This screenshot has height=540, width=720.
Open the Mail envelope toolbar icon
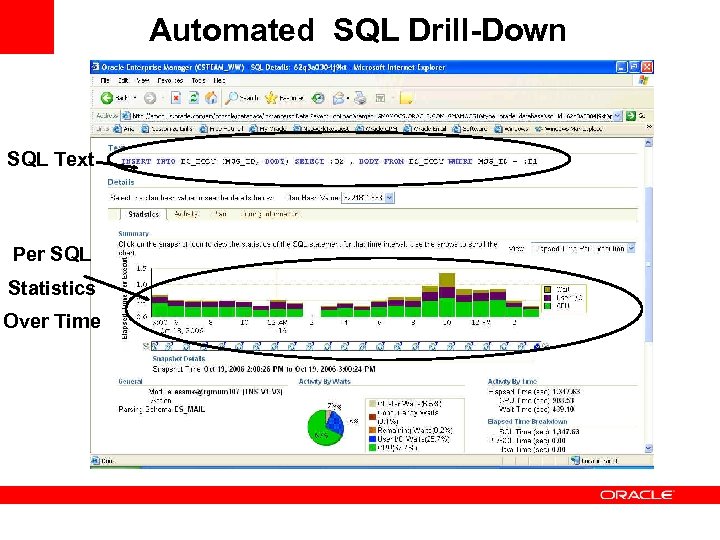[x=338, y=98]
